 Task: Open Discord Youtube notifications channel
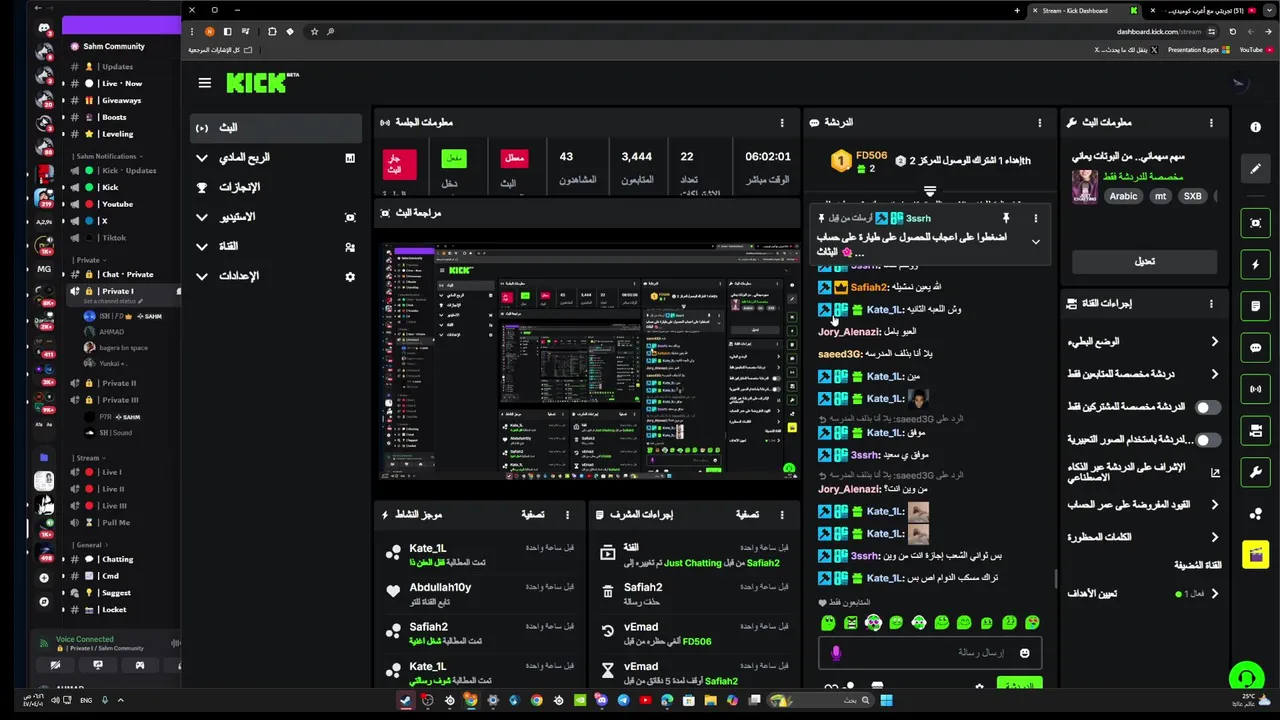point(117,204)
